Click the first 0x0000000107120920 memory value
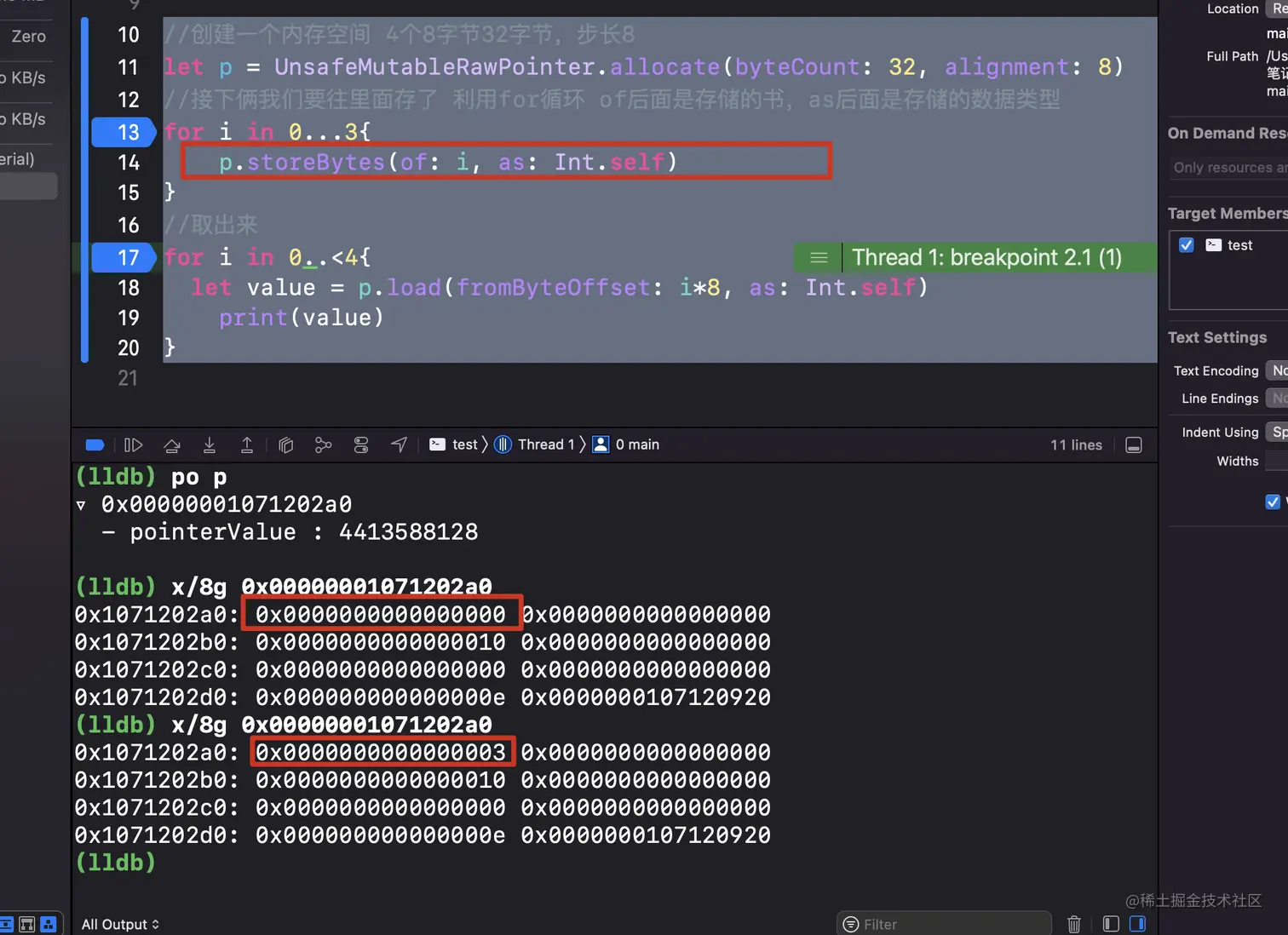Image resolution: width=1288 pixels, height=935 pixels. (646, 697)
